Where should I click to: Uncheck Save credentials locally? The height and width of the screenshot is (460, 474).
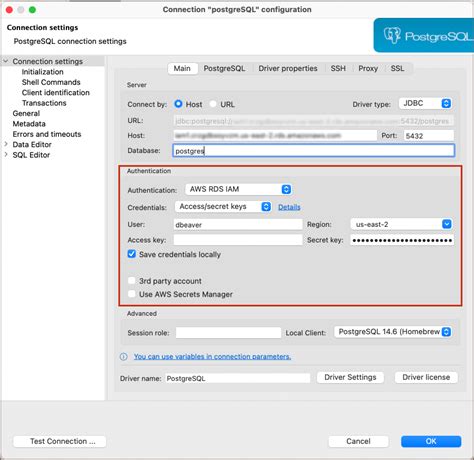pyautogui.click(x=132, y=254)
